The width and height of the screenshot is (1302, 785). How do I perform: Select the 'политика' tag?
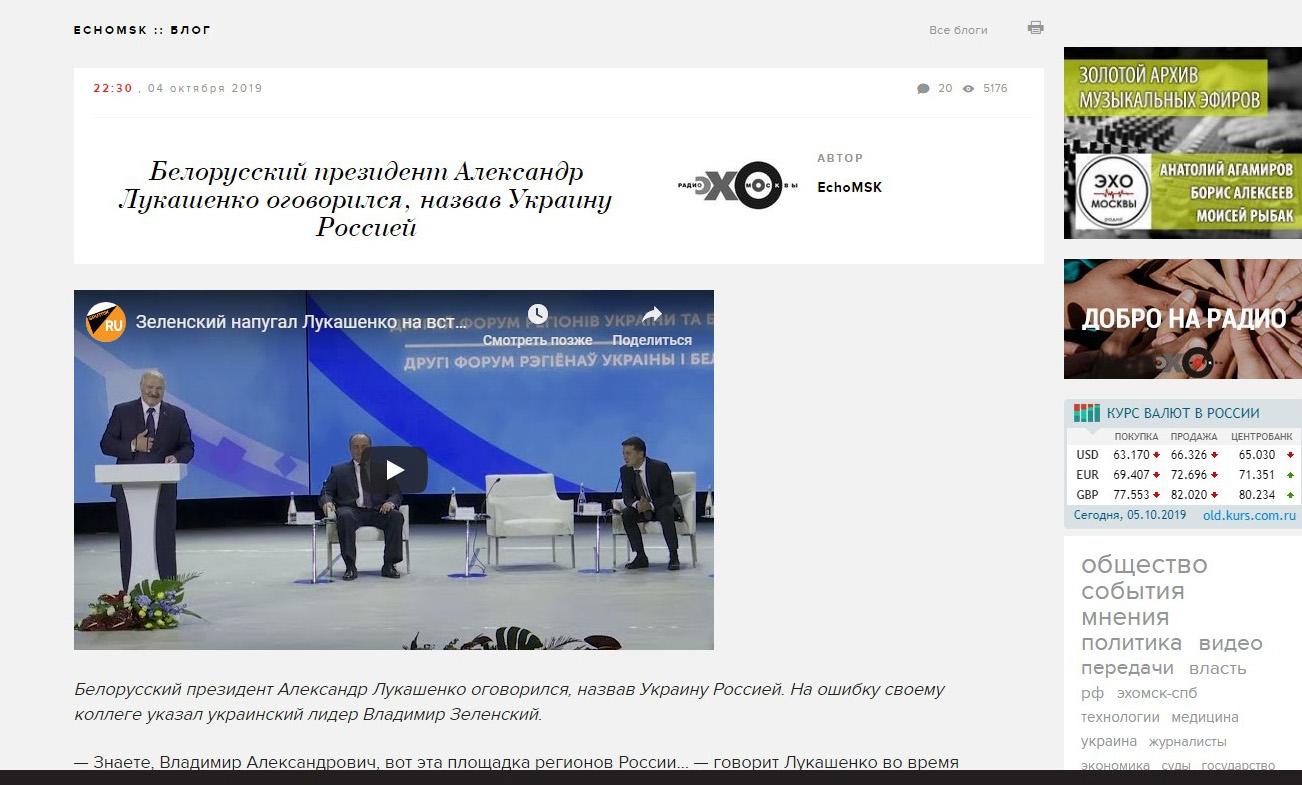[1131, 643]
